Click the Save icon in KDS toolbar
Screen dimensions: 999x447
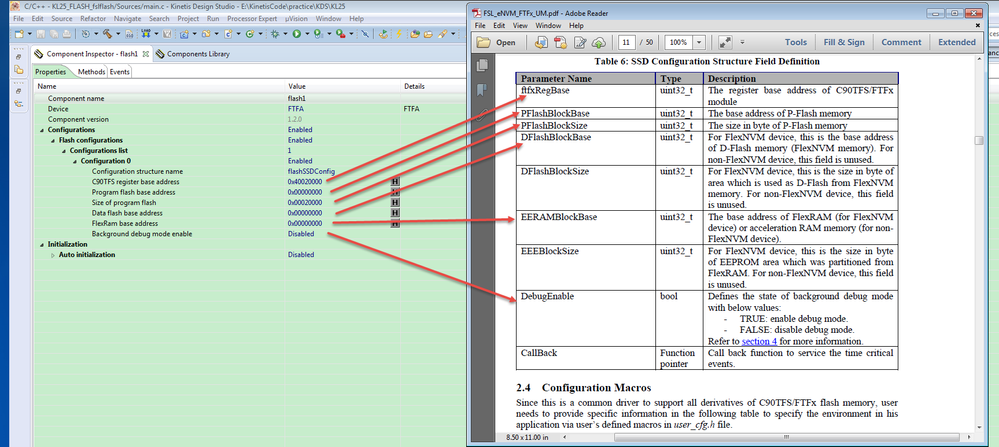(40, 34)
